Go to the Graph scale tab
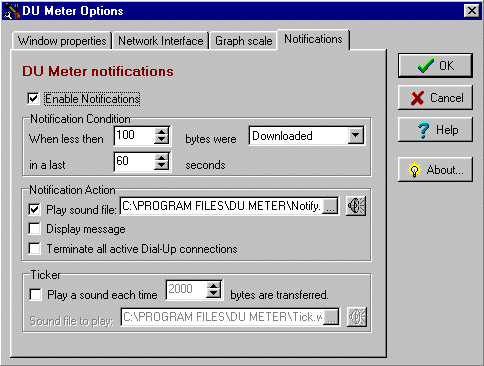The image size is (484, 366). click(244, 41)
